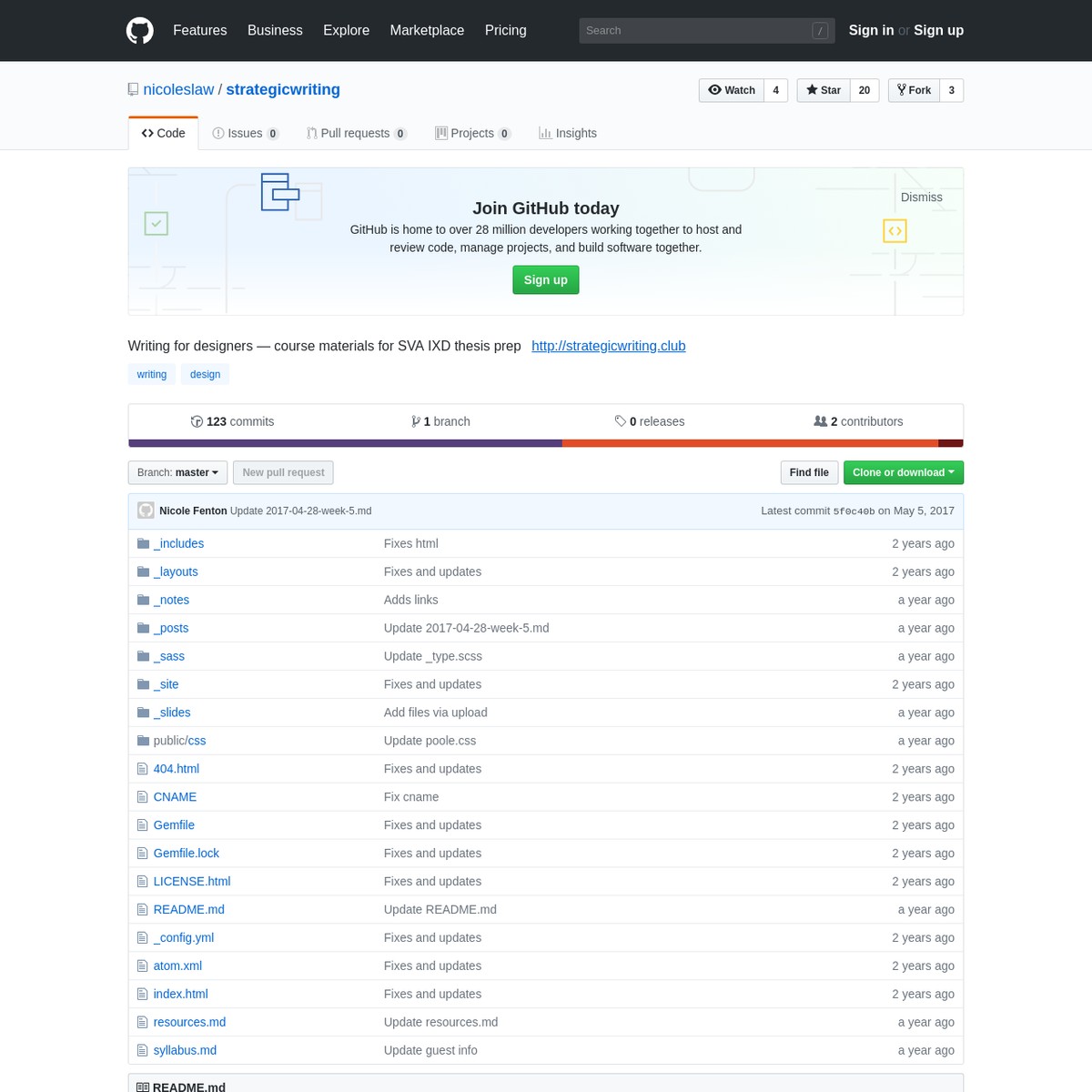Click the commits history clock icon

click(197, 421)
